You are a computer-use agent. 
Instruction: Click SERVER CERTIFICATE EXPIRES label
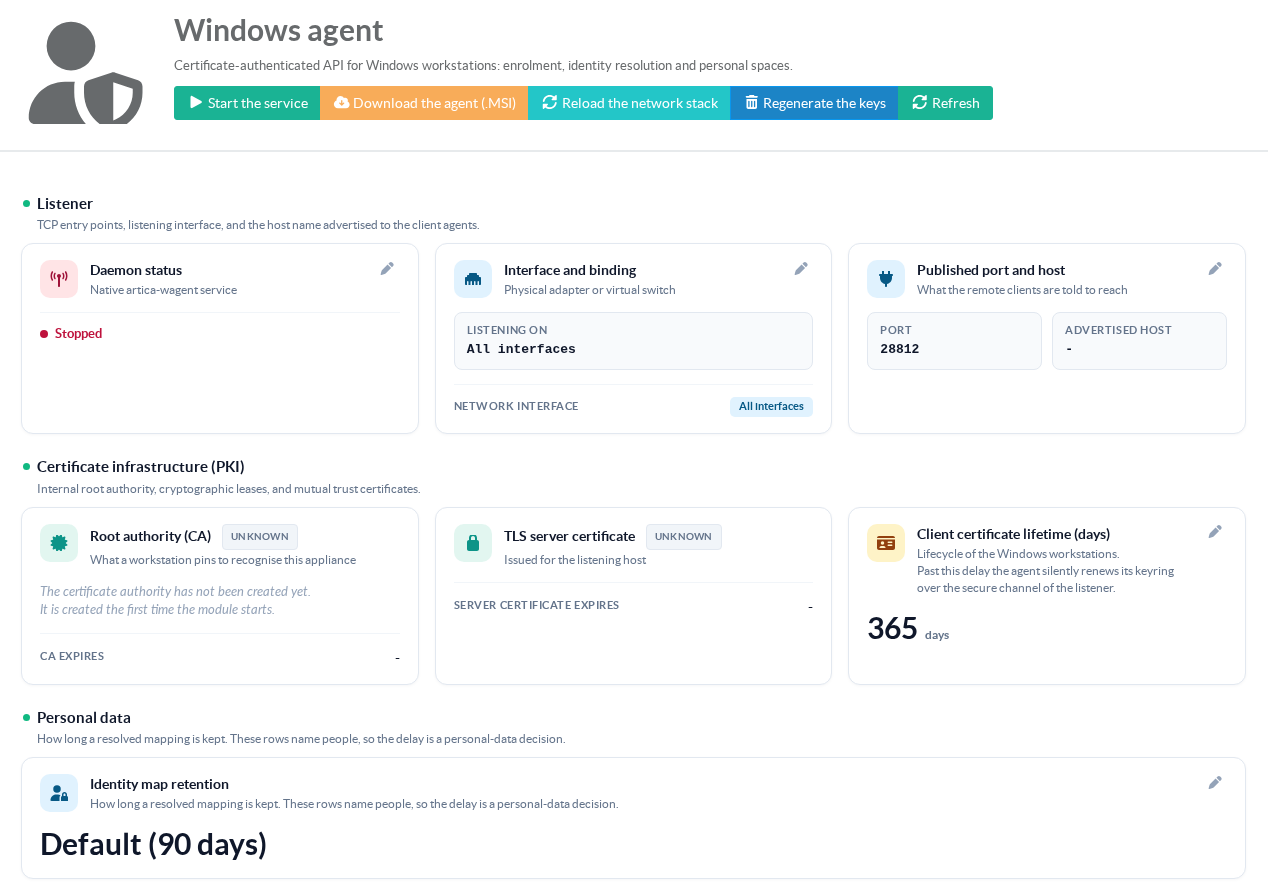click(537, 605)
